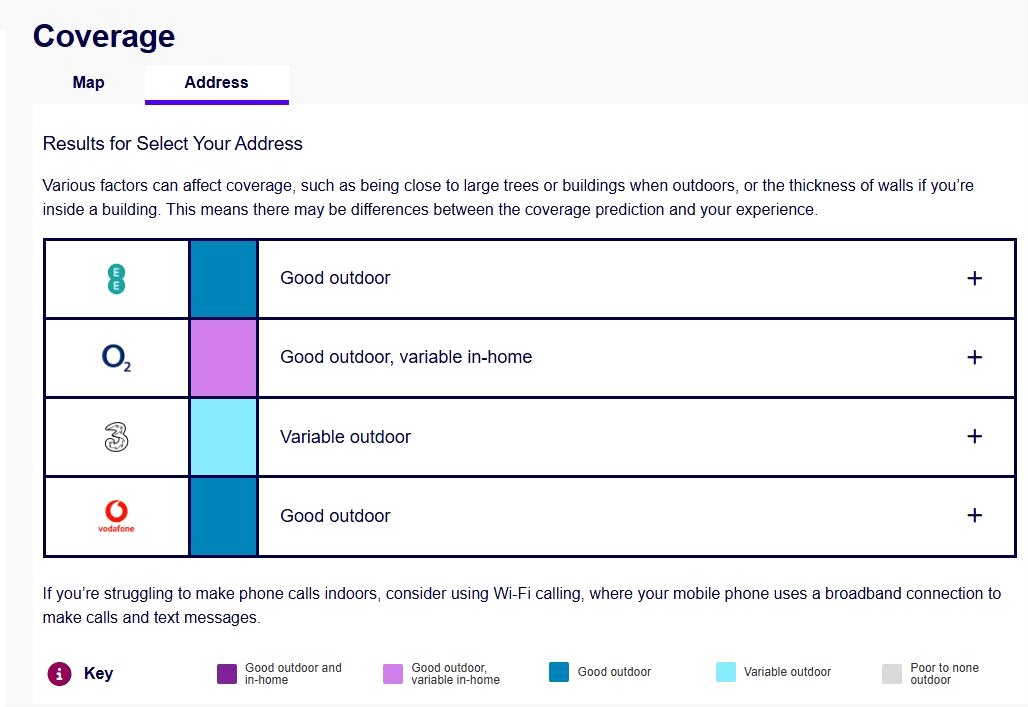Click the EE network logo
Screen dimensions: 1028x707
point(117,279)
